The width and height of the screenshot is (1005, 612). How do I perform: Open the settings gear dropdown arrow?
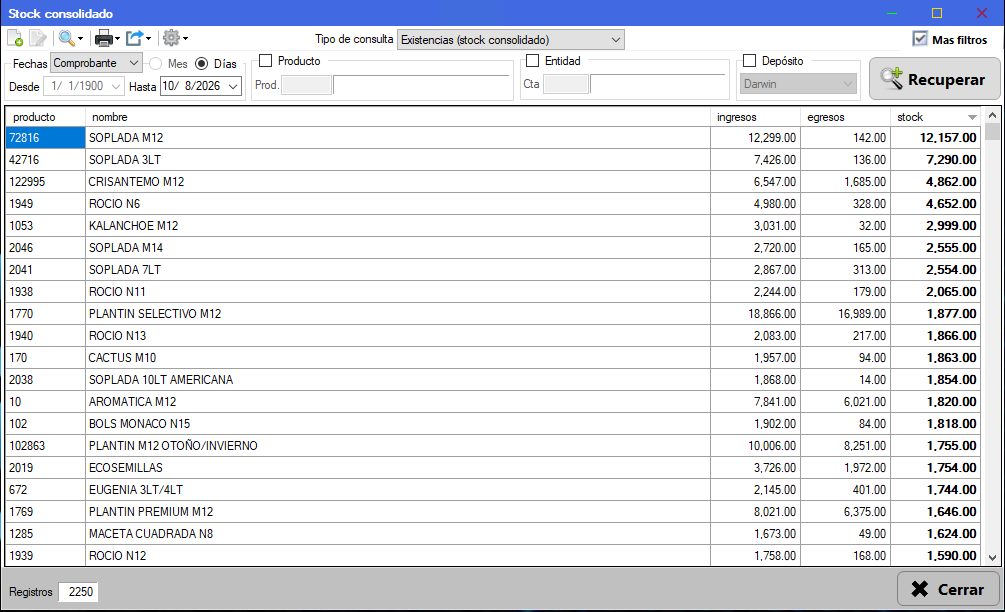click(x=186, y=39)
